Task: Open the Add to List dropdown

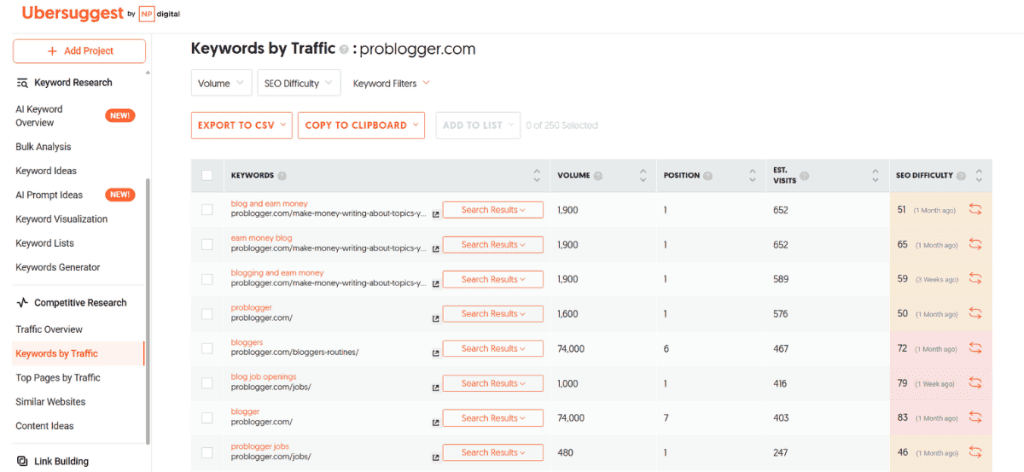Action: (479, 125)
